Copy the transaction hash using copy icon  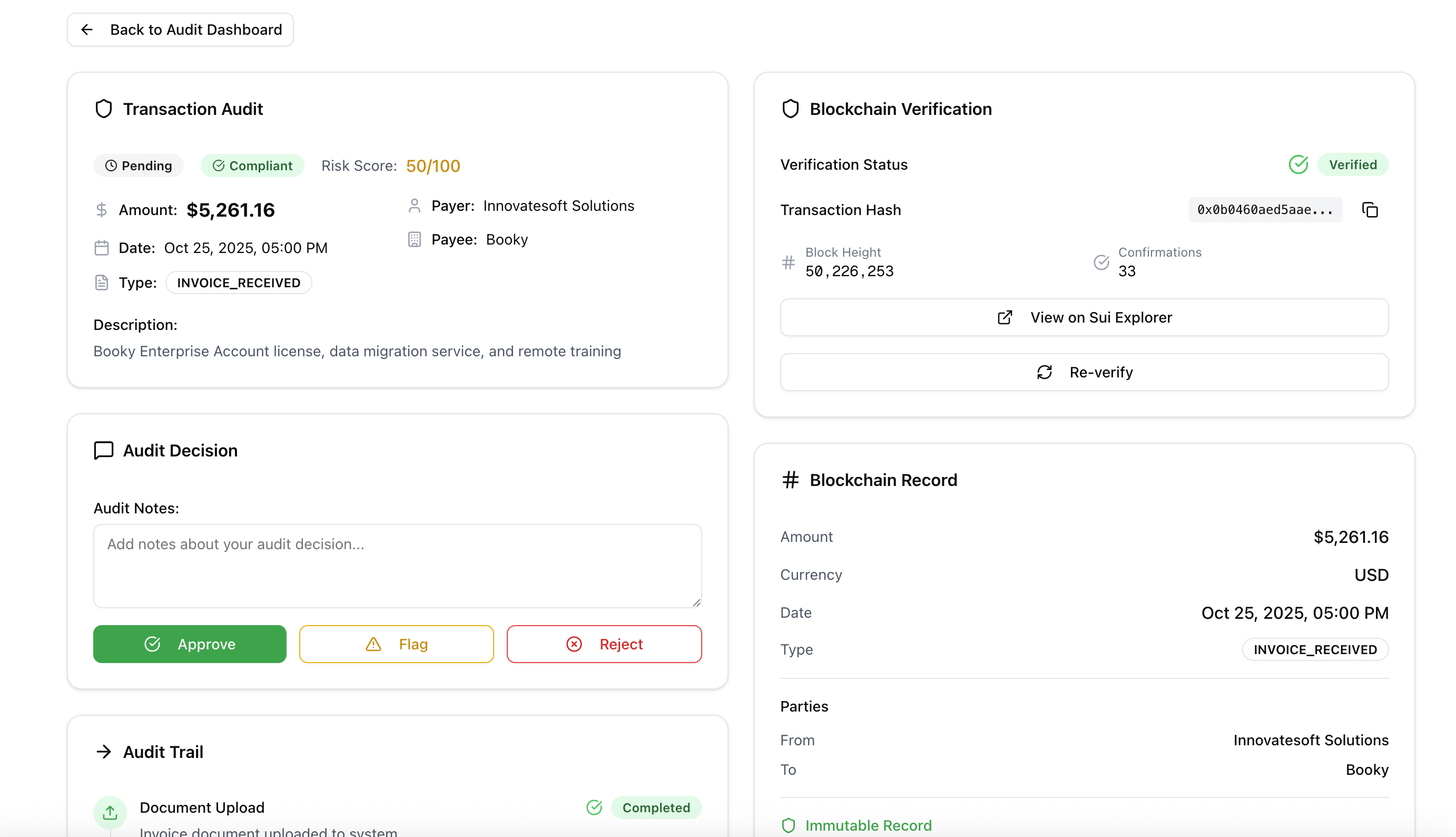point(1369,210)
